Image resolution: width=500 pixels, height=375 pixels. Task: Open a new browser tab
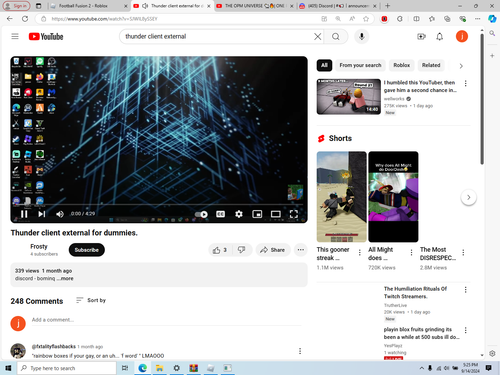pyautogui.click(x=387, y=6)
